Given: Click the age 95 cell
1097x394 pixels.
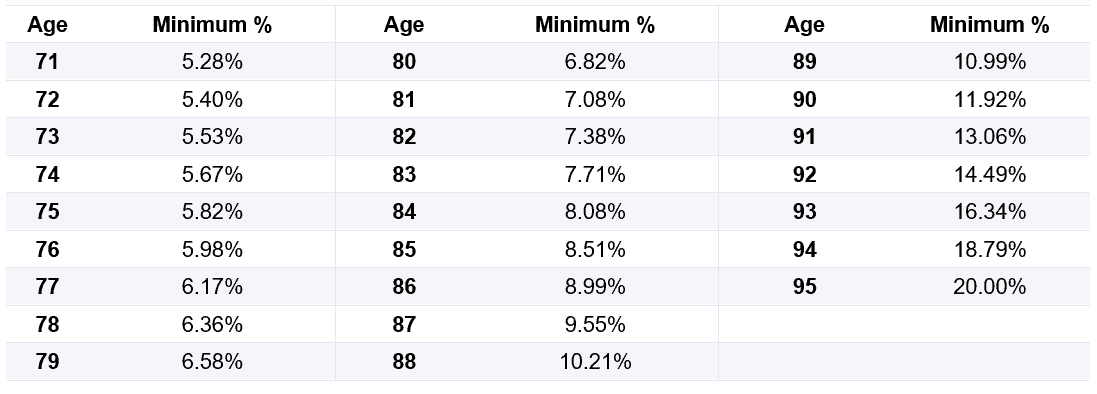Looking at the screenshot, I should pyautogui.click(x=805, y=287).
